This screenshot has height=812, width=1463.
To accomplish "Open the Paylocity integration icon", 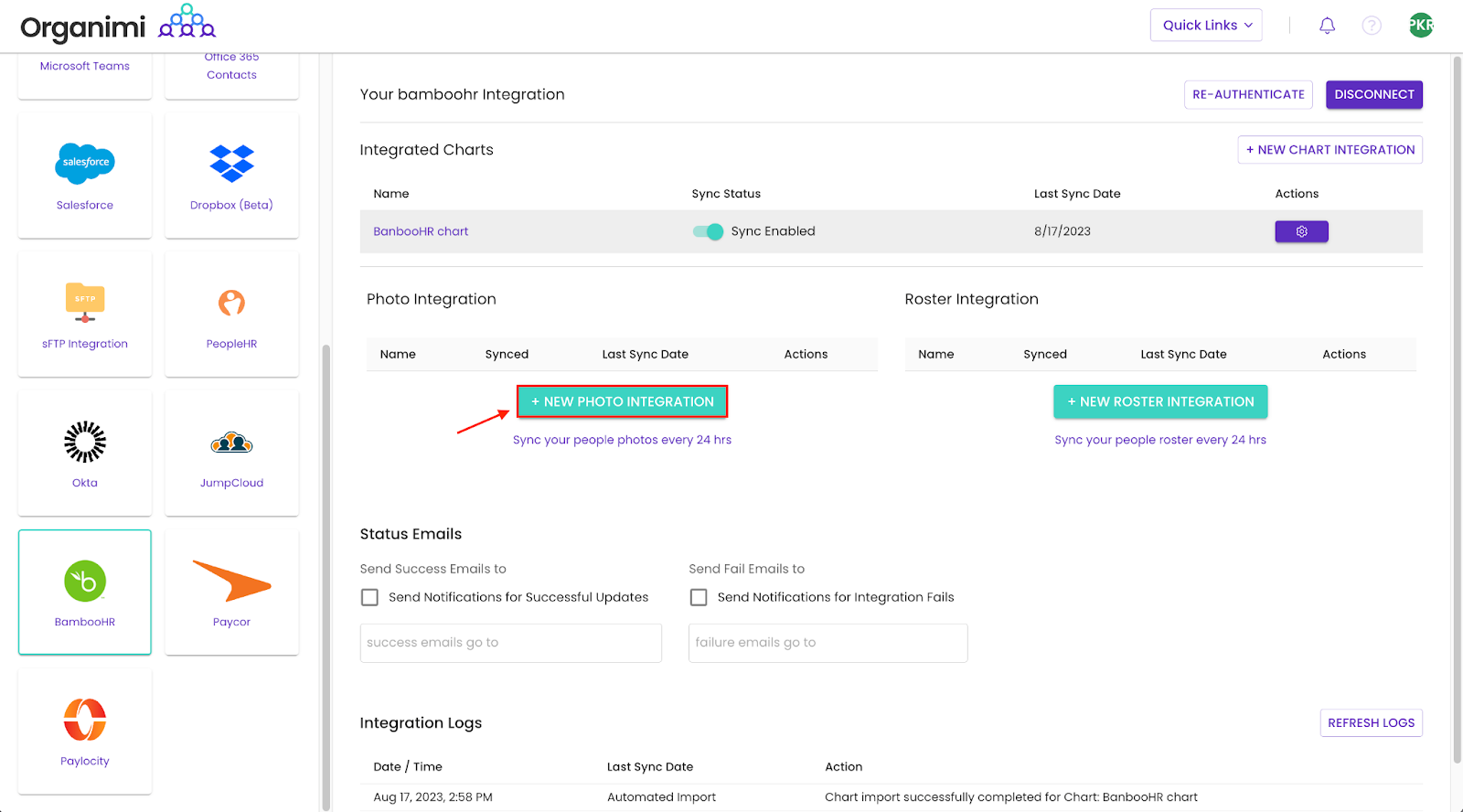I will pos(85,719).
